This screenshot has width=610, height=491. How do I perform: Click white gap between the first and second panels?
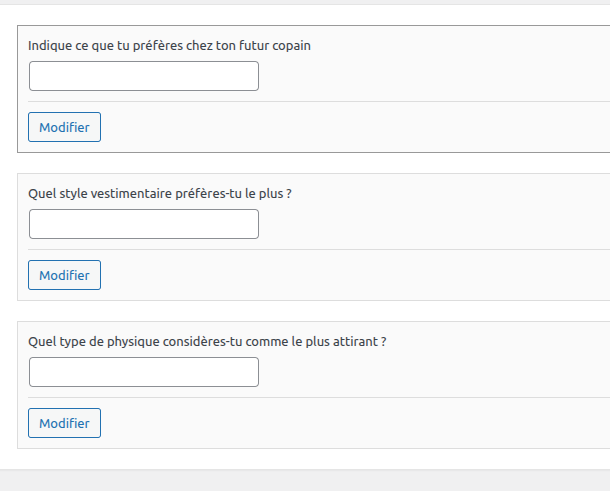tap(300, 163)
